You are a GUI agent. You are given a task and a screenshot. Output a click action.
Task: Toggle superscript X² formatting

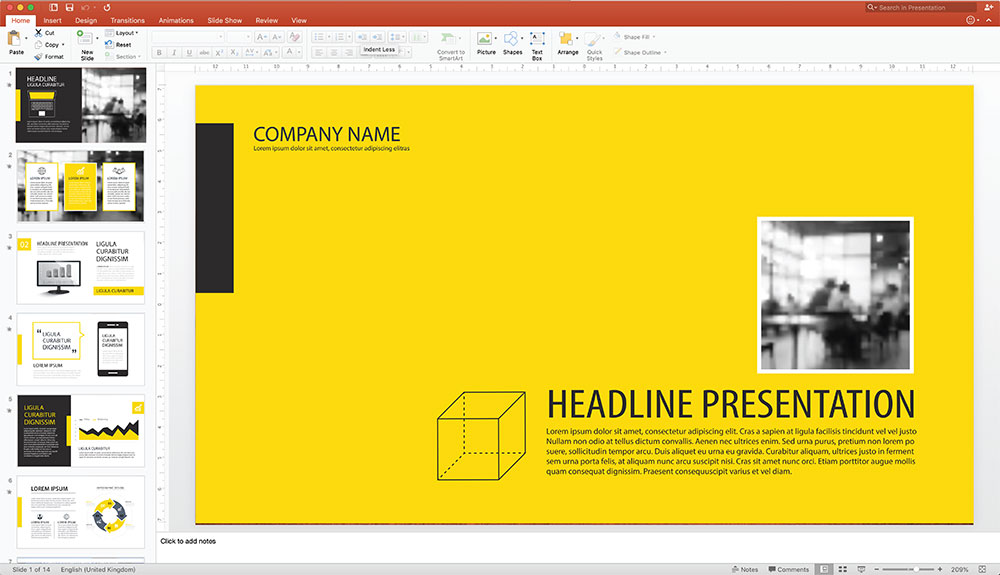(x=219, y=52)
